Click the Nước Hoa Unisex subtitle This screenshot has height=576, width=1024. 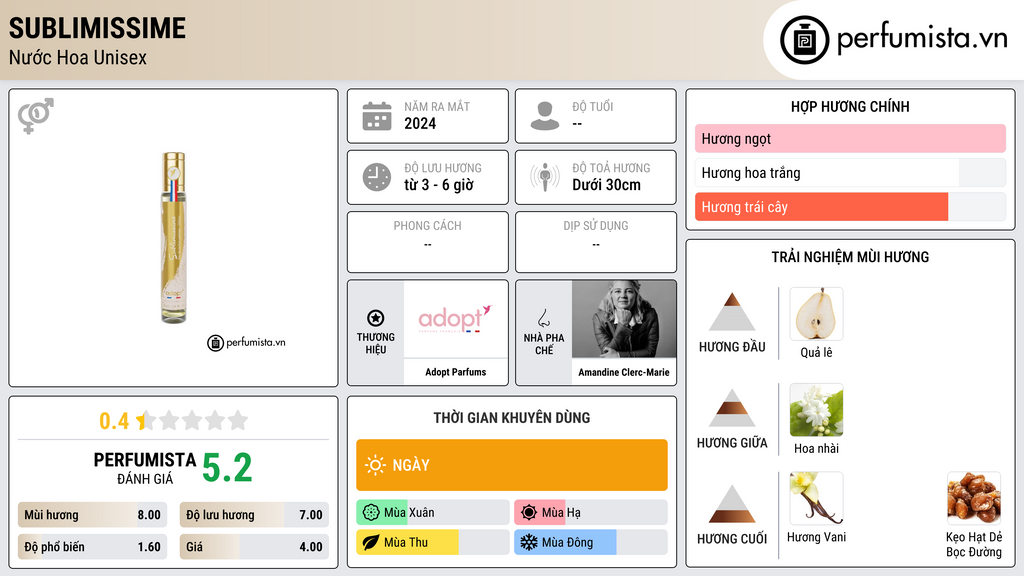point(78,58)
